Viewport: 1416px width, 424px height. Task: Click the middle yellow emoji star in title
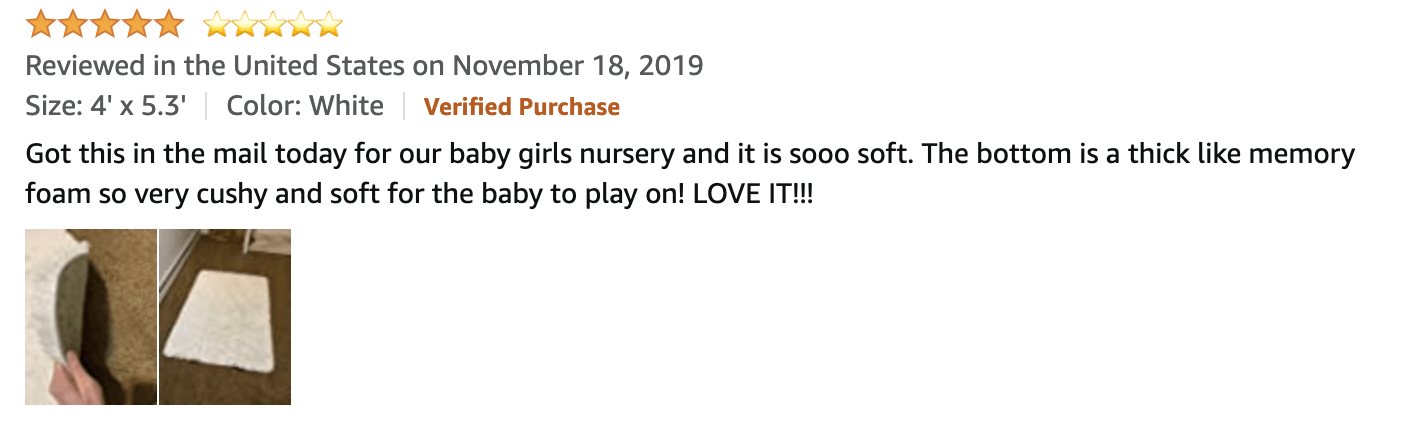point(273,24)
